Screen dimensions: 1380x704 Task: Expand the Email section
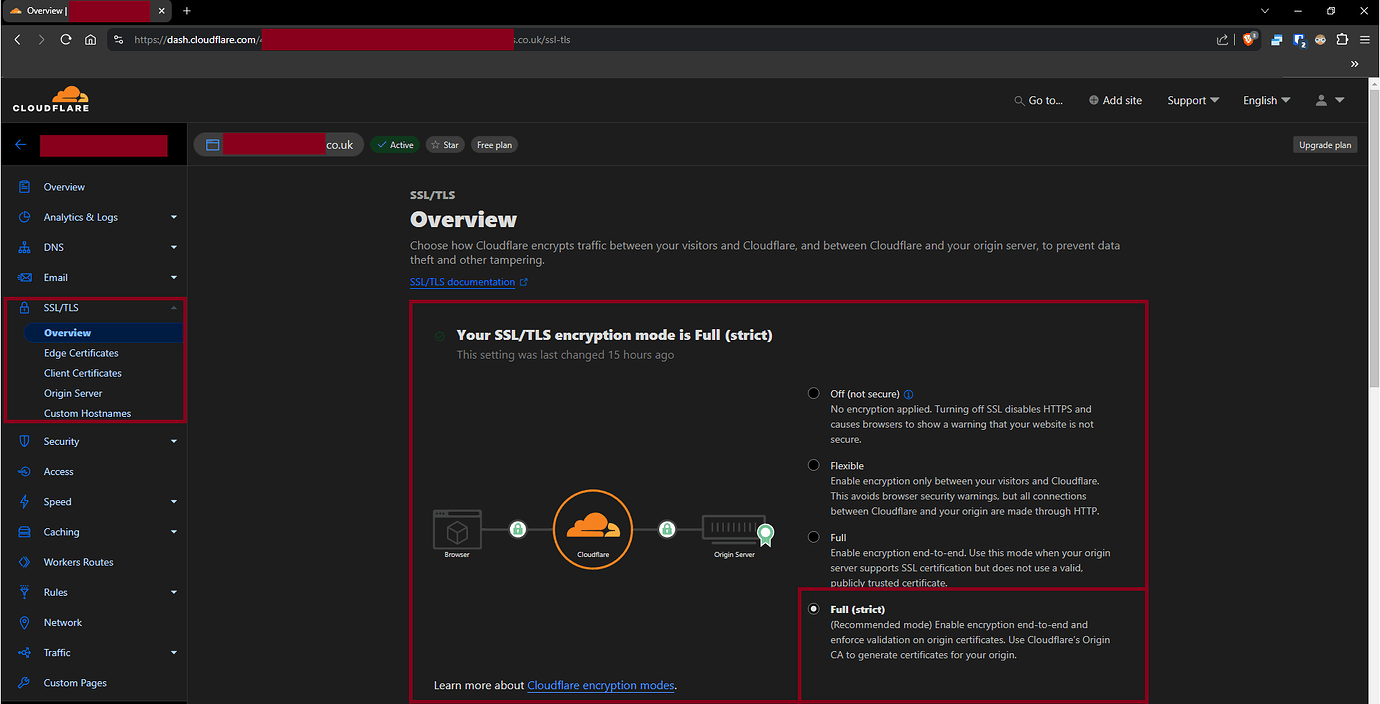174,277
